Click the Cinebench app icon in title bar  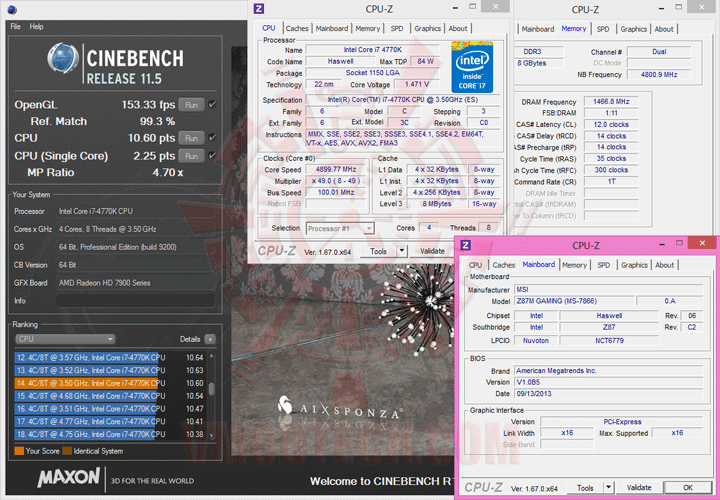pyautogui.click(x=12, y=10)
